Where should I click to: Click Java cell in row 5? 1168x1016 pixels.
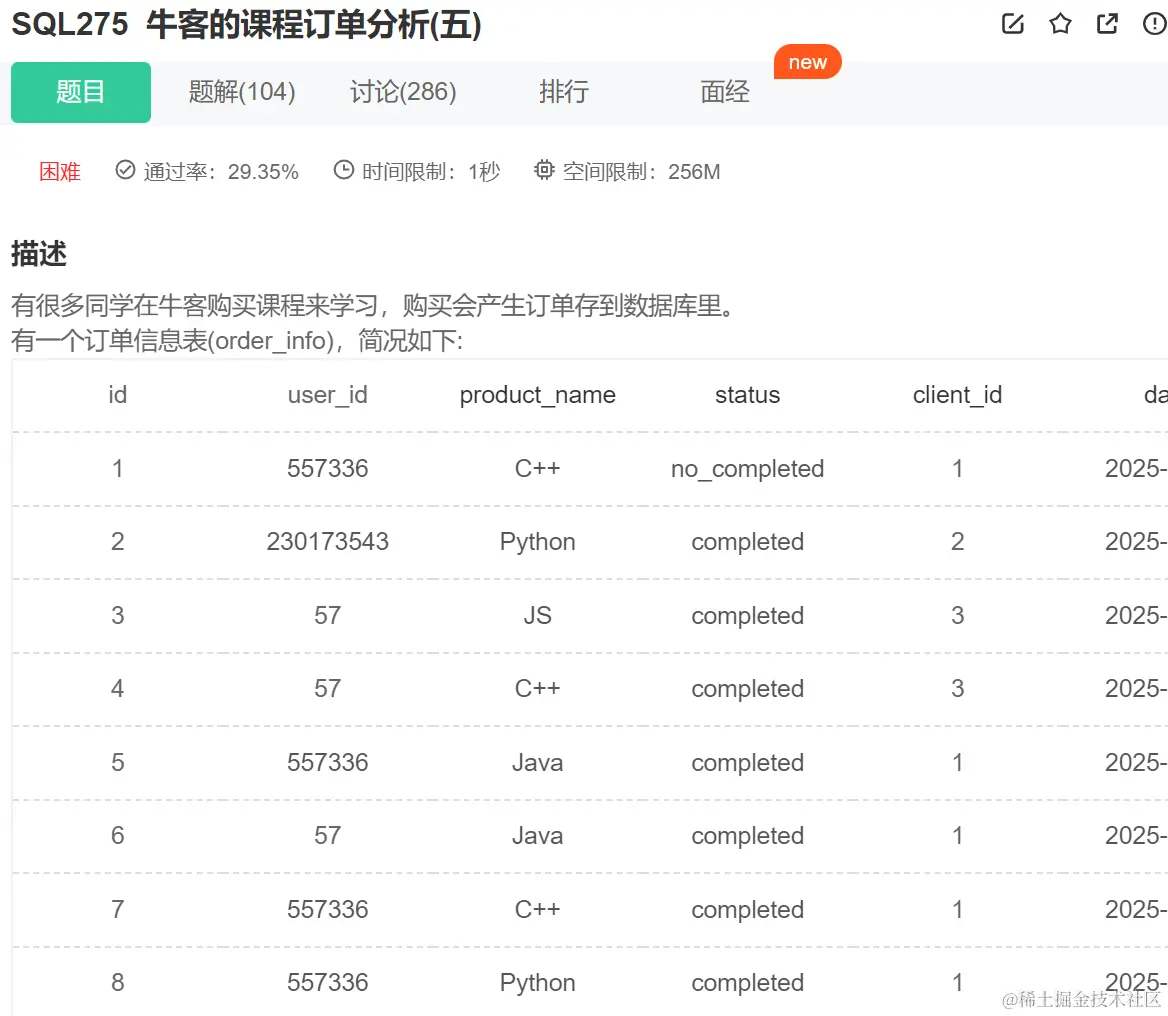pos(538,763)
